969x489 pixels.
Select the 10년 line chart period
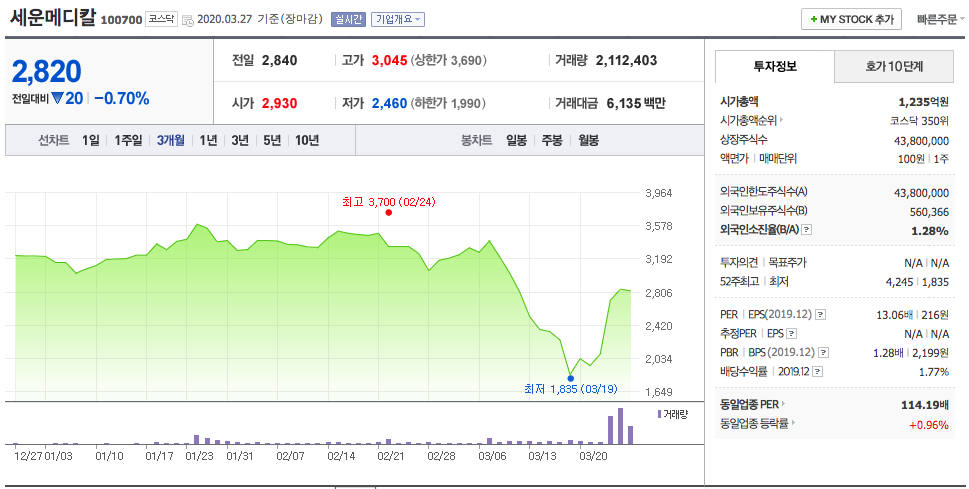click(x=307, y=140)
